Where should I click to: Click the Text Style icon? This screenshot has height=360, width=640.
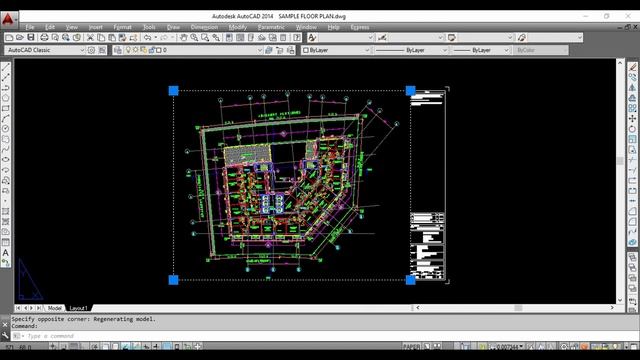click(312, 38)
